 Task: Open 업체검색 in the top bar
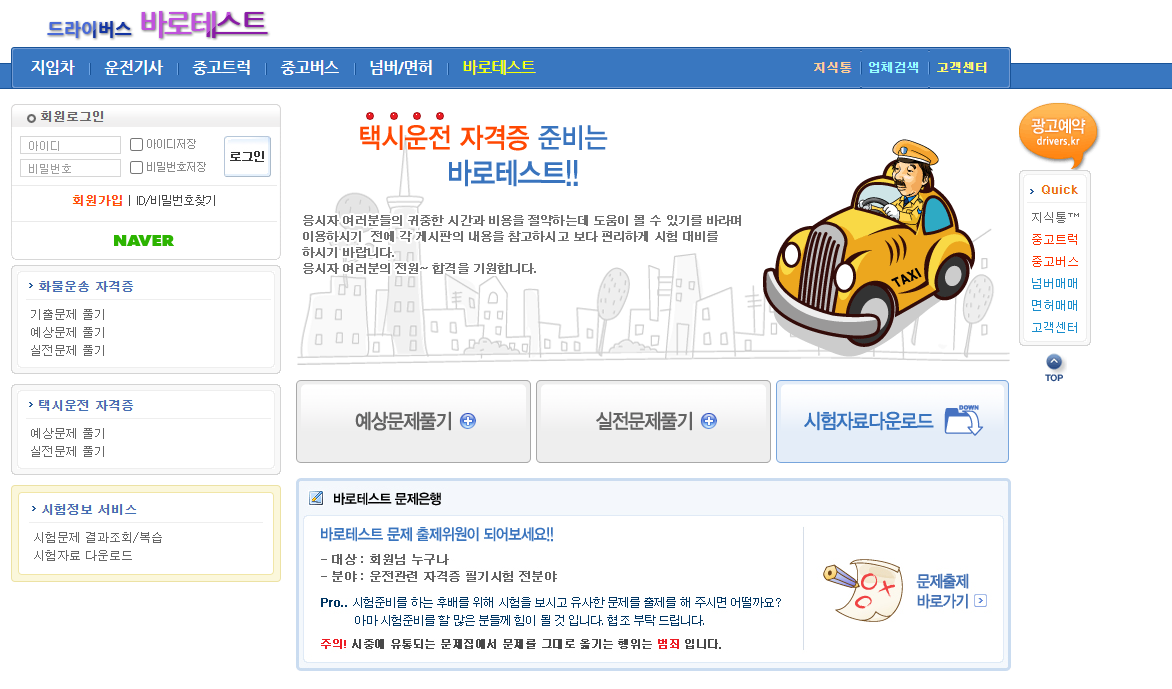(x=893, y=67)
